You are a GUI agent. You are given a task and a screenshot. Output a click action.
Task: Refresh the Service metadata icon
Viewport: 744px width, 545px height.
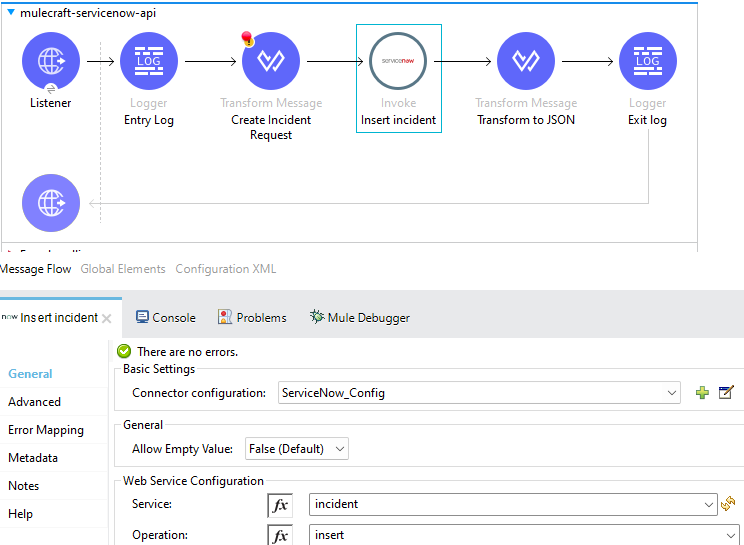728,504
